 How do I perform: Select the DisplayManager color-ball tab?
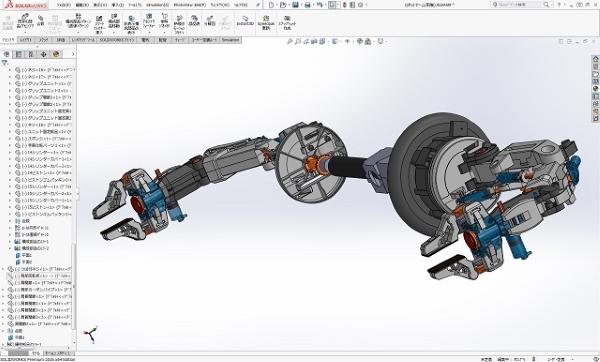(56, 54)
